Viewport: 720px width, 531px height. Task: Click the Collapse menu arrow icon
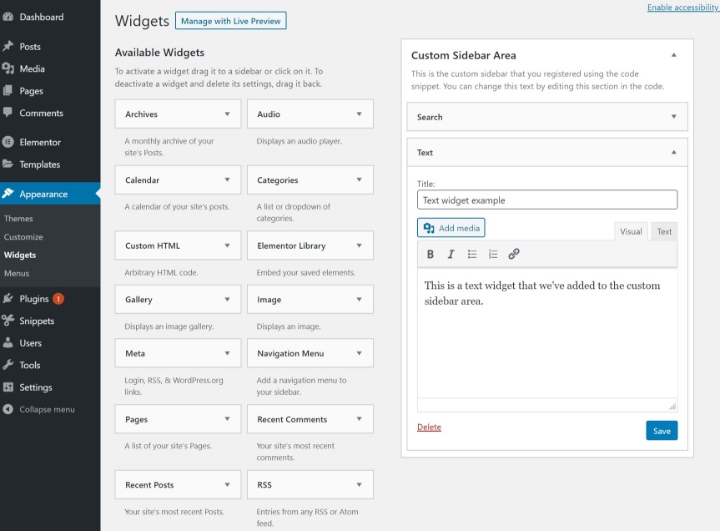coord(7,409)
